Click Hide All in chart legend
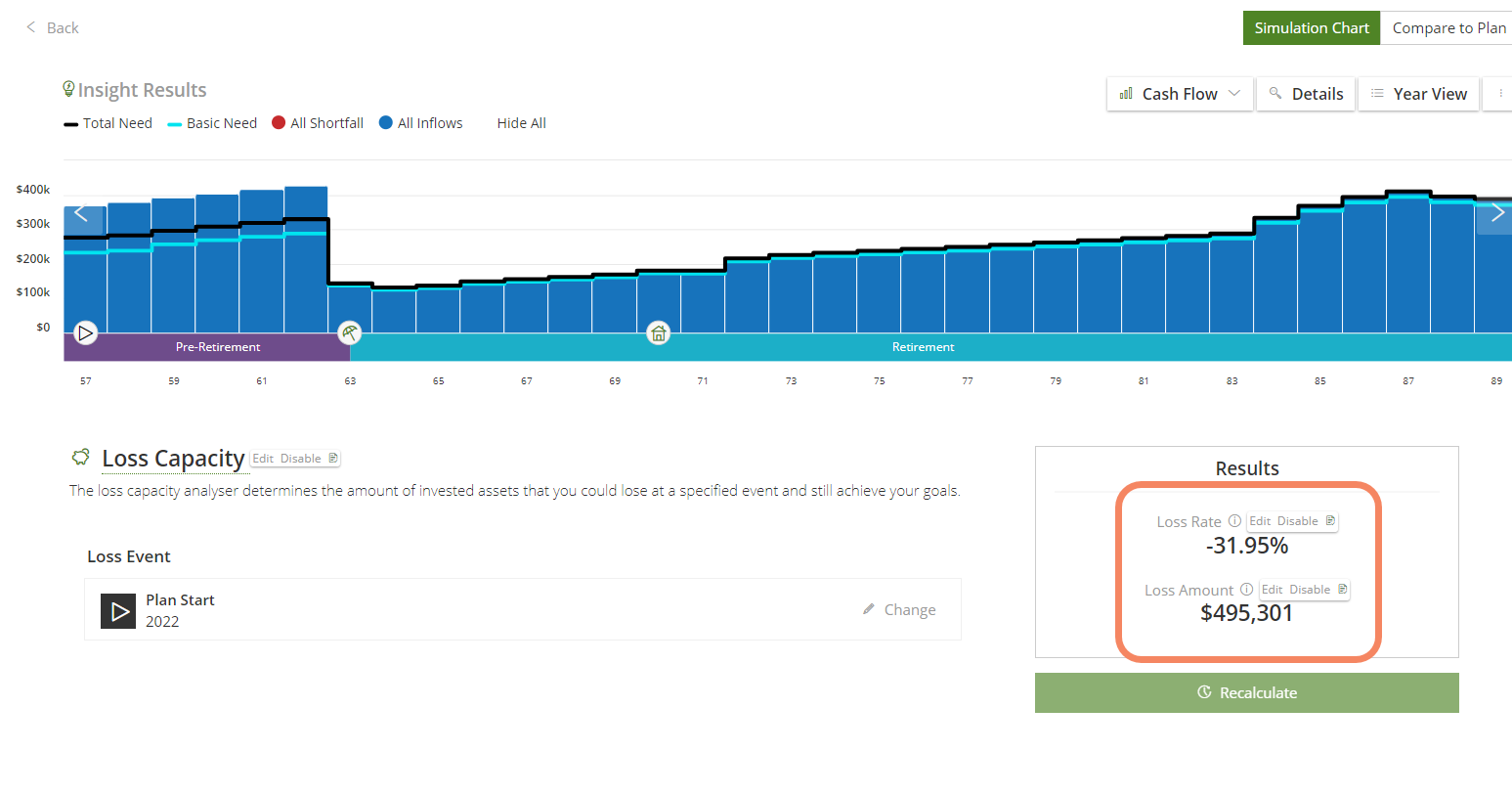Viewport: 1512px width, 796px height. click(x=521, y=123)
